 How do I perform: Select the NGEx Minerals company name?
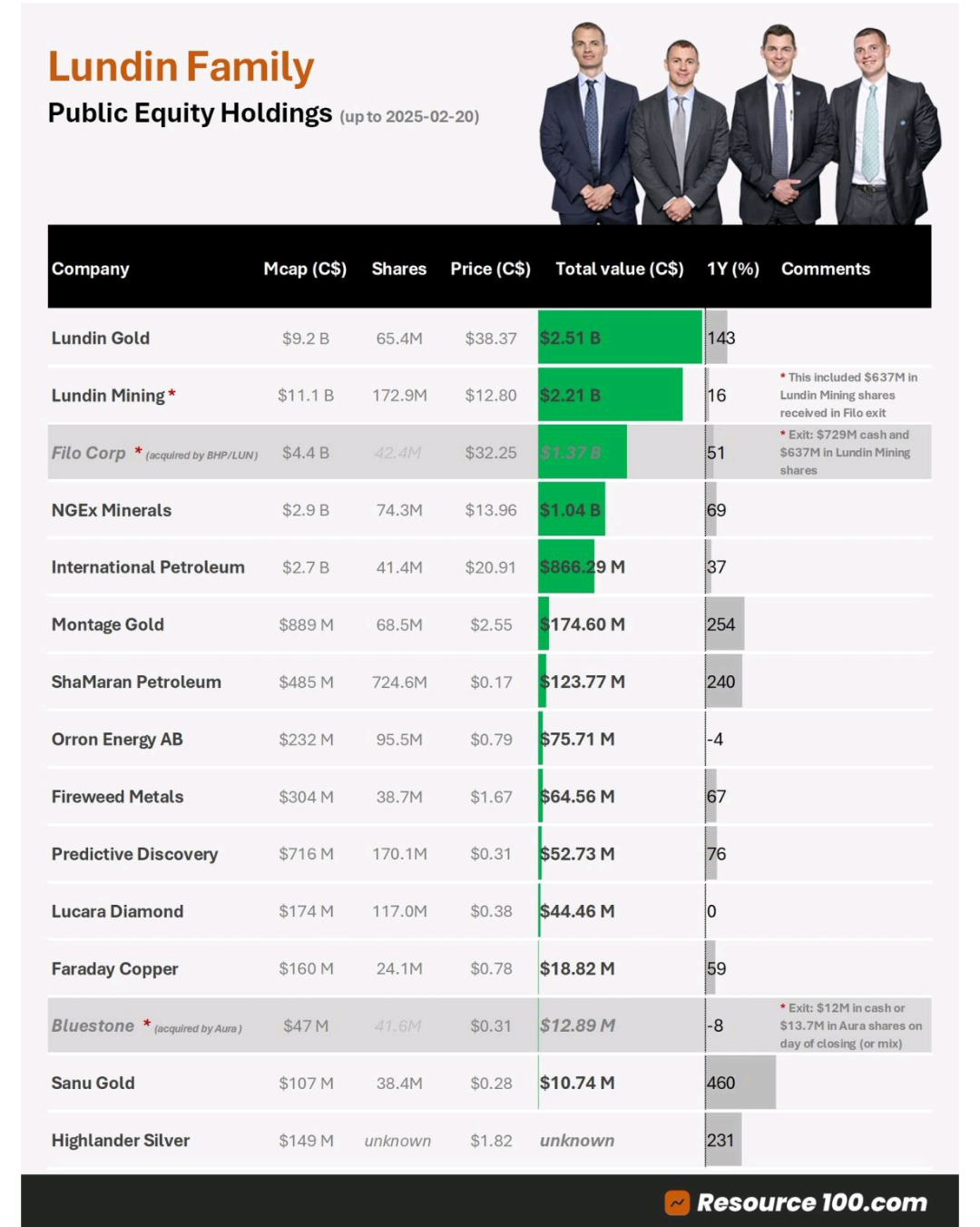(112, 510)
